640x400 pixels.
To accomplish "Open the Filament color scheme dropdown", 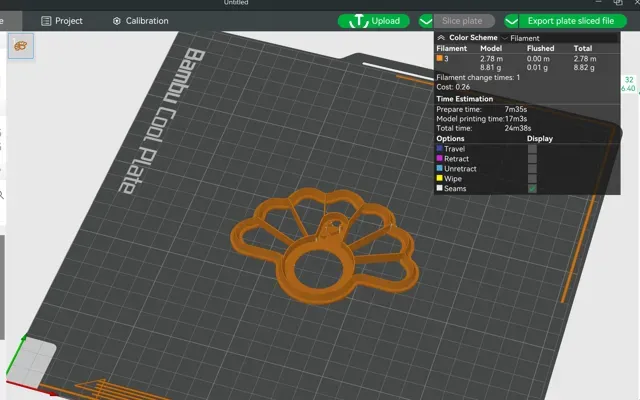I will [560, 38].
